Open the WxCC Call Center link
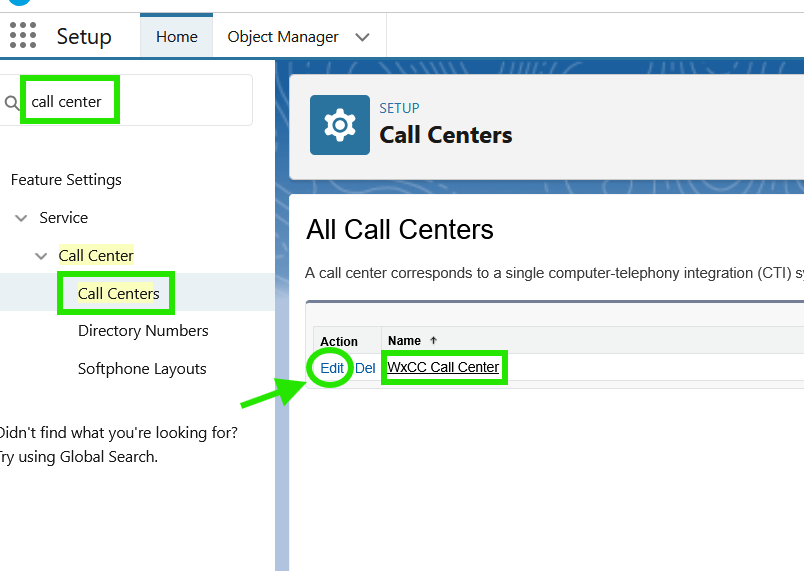 443,367
